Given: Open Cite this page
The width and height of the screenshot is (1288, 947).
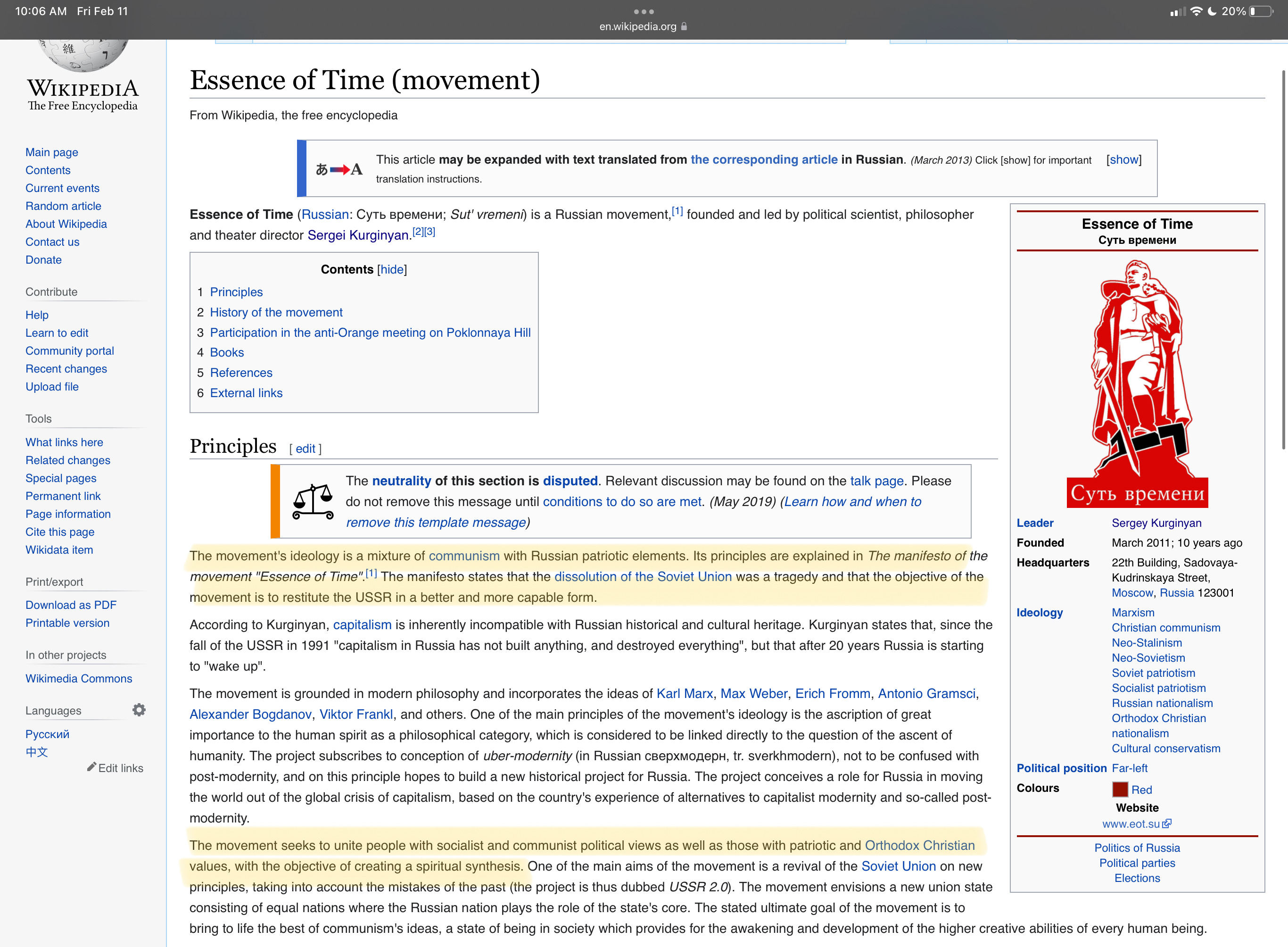Looking at the screenshot, I should point(59,532).
